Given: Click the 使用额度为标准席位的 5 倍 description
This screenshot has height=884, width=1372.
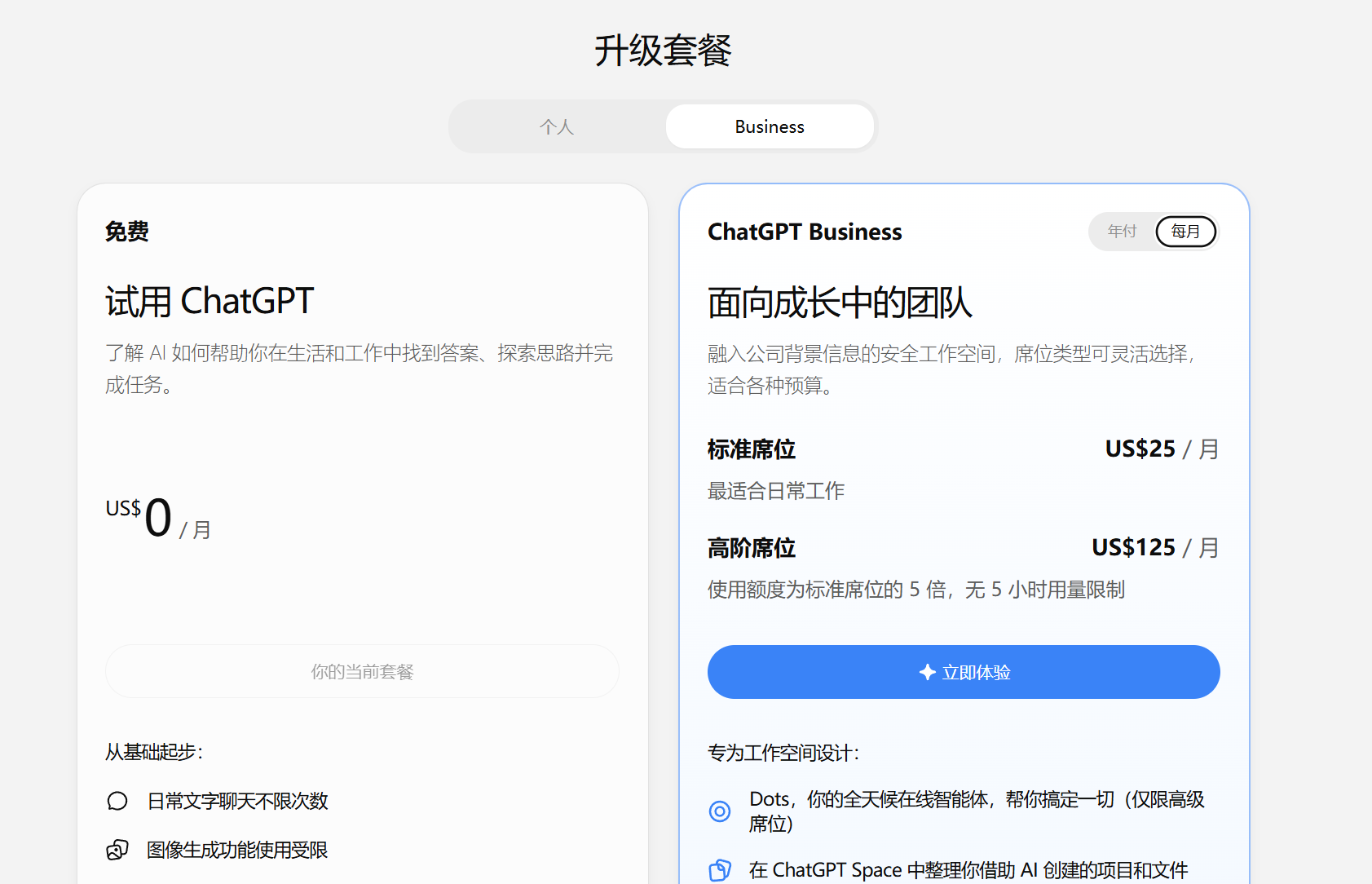Looking at the screenshot, I should pos(916,590).
